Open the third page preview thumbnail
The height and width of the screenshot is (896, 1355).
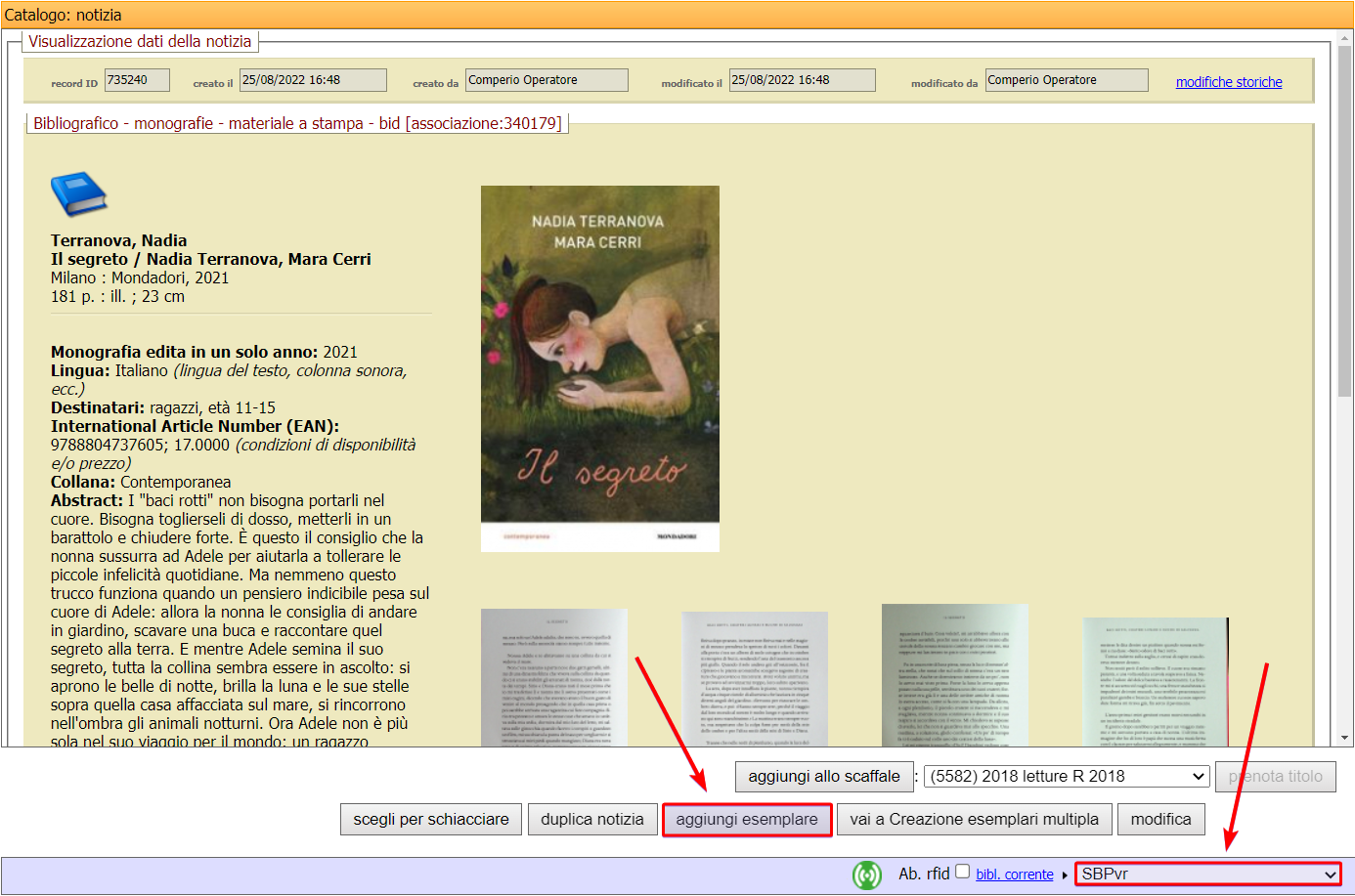click(x=954, y=674)
